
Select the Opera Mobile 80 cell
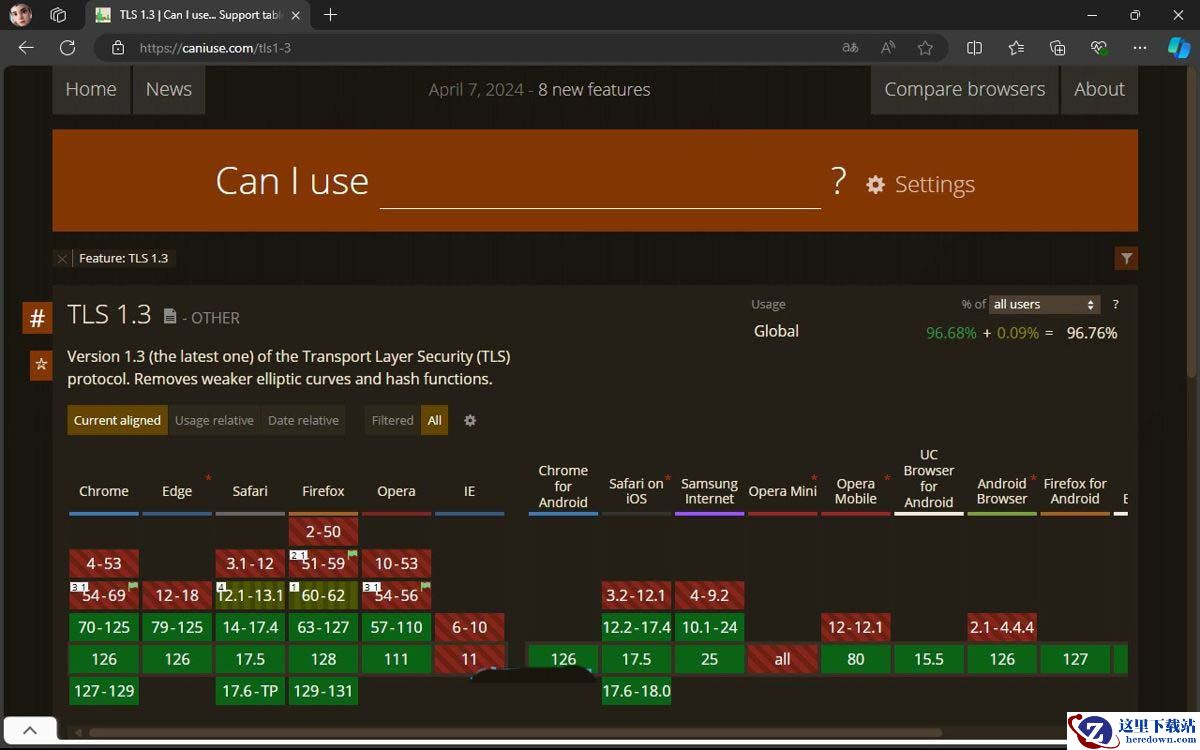pos(855,659)
